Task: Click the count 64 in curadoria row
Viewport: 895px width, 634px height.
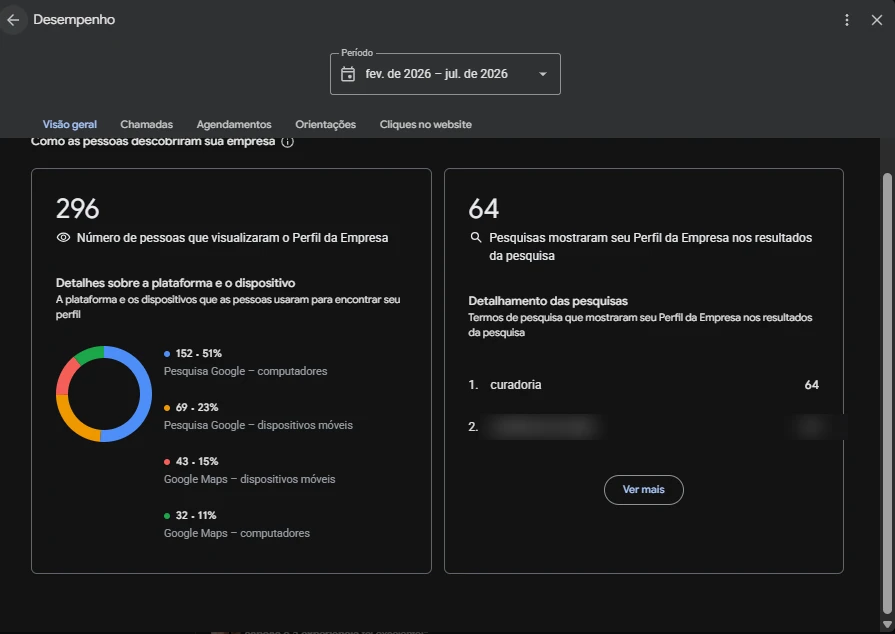Action: pos(811,385)
